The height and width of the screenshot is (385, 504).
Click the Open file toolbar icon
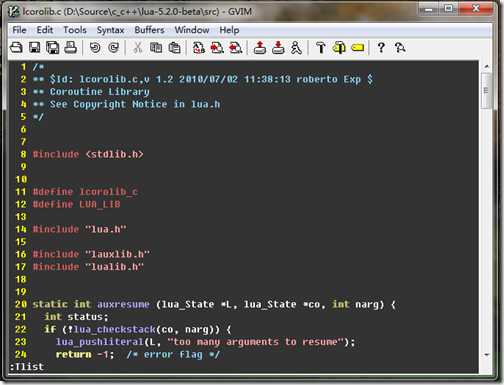pyautogui.click(x=16, y=48)
